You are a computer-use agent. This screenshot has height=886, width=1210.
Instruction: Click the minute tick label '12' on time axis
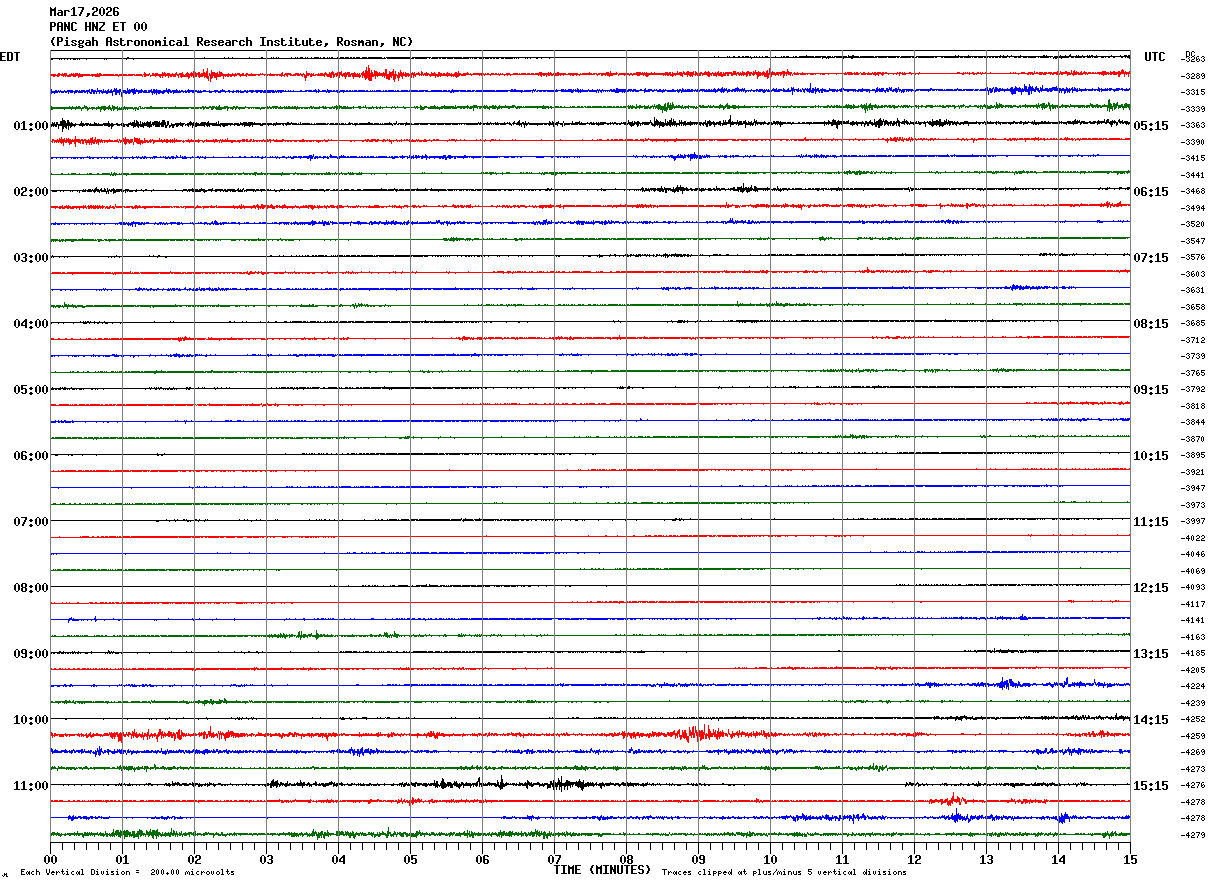[x=914, y=859]
